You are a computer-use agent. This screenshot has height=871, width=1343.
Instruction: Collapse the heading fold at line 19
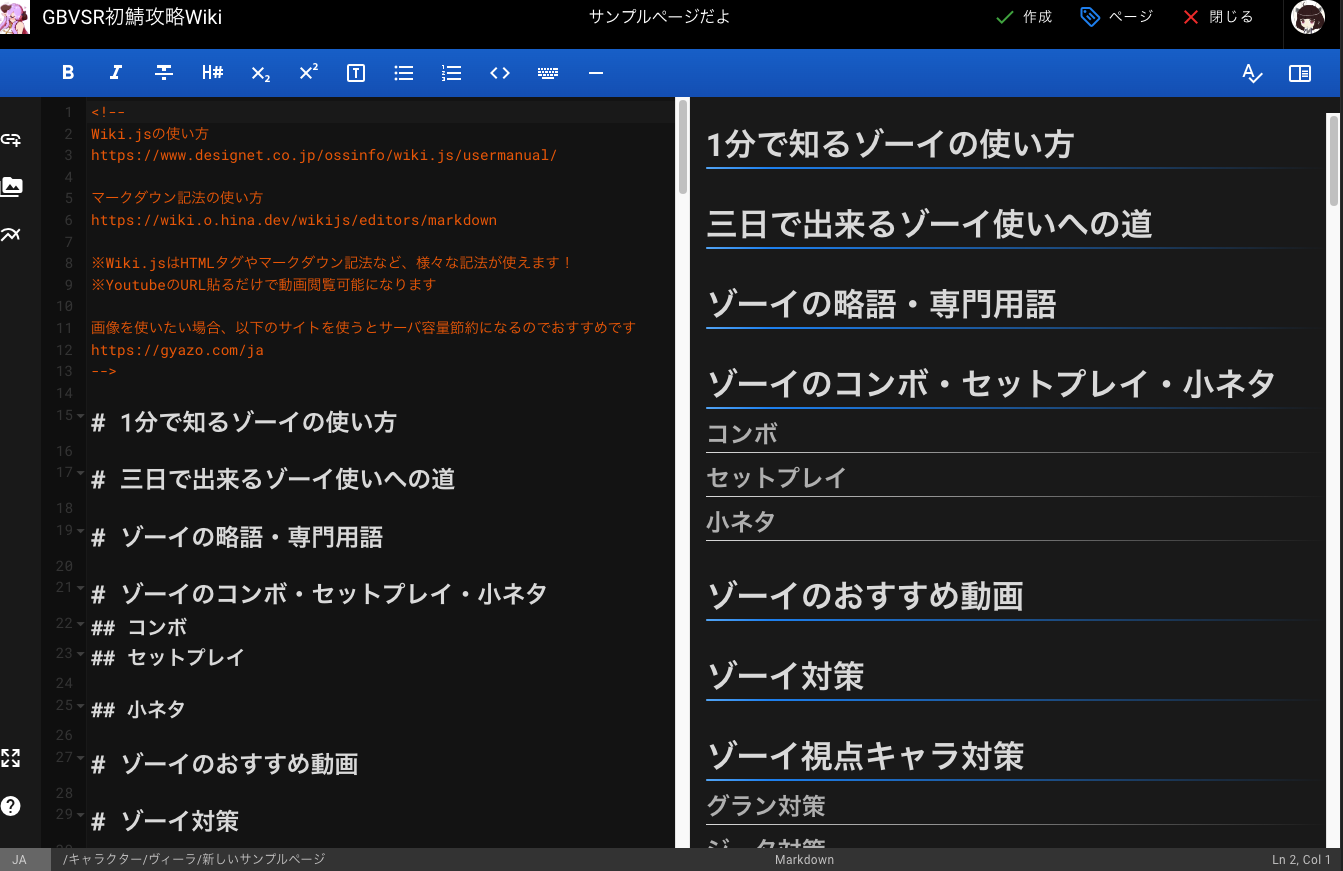point(79,531)
